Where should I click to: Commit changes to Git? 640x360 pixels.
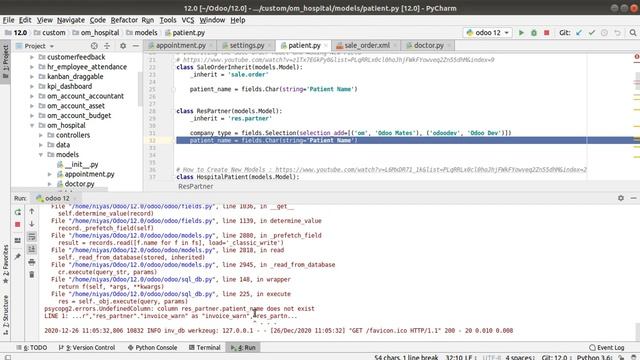click(592, 33)
